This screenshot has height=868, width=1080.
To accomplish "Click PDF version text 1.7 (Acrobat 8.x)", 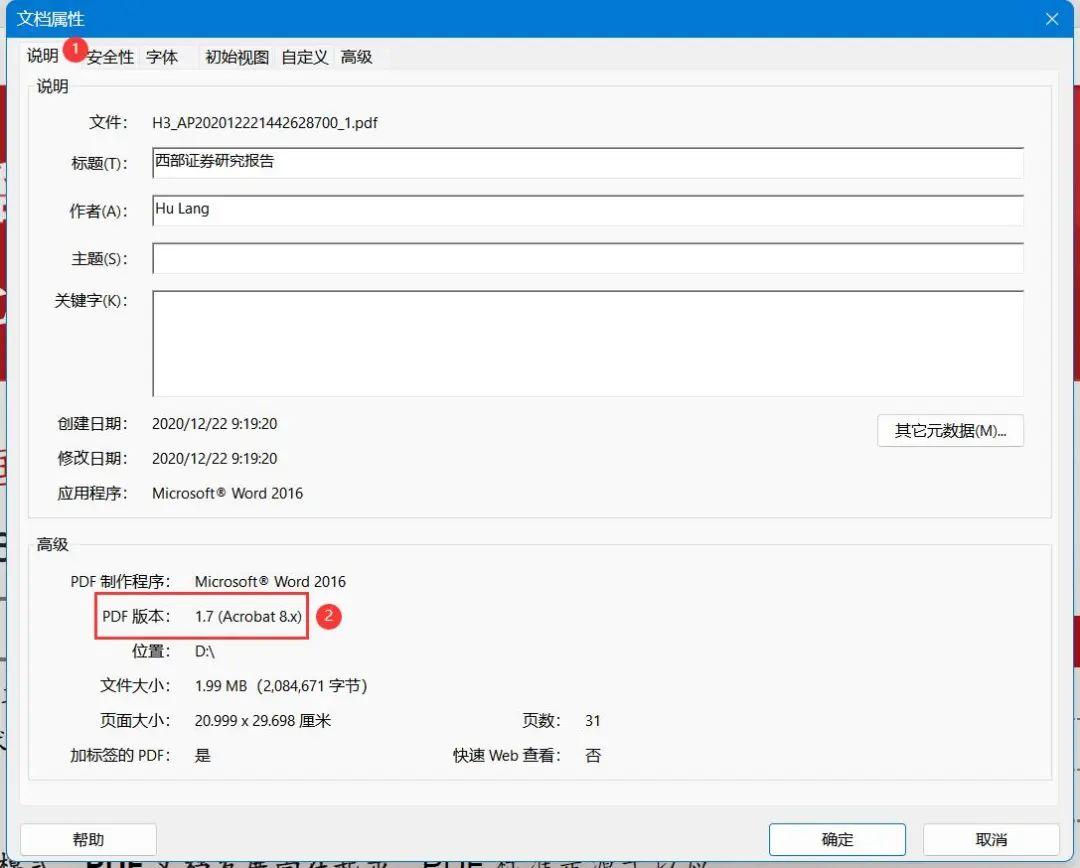I will (248, 617).
